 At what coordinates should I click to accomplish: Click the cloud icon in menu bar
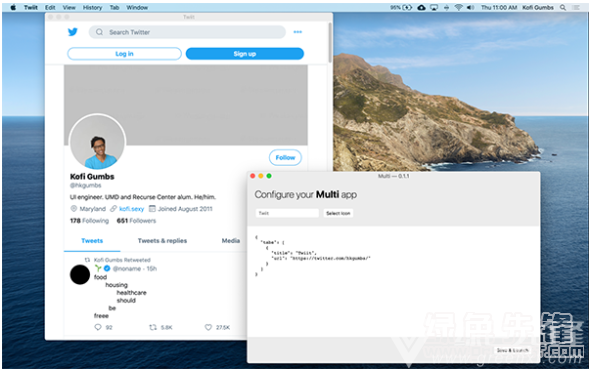[x=421, y=7]
